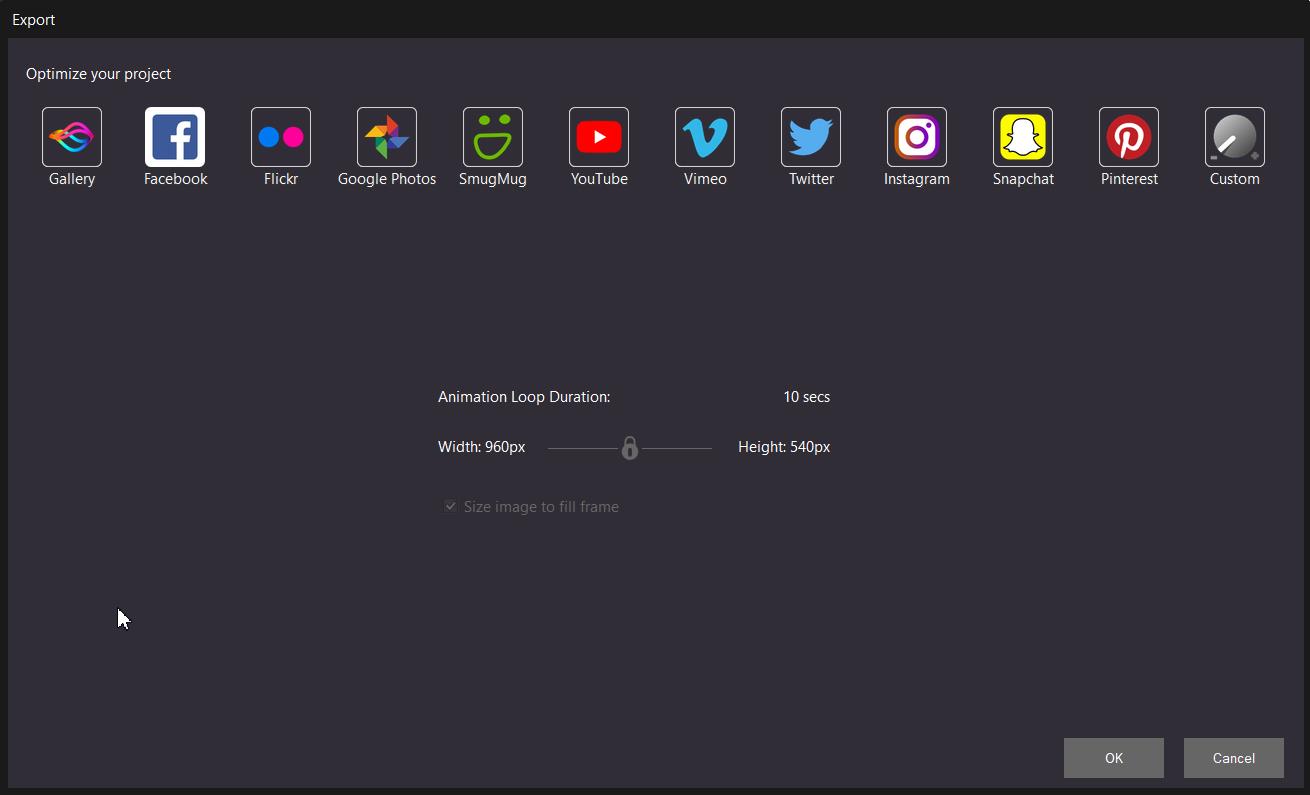
Task: Choose the Facebook export preset
Action: coord(175,137)
